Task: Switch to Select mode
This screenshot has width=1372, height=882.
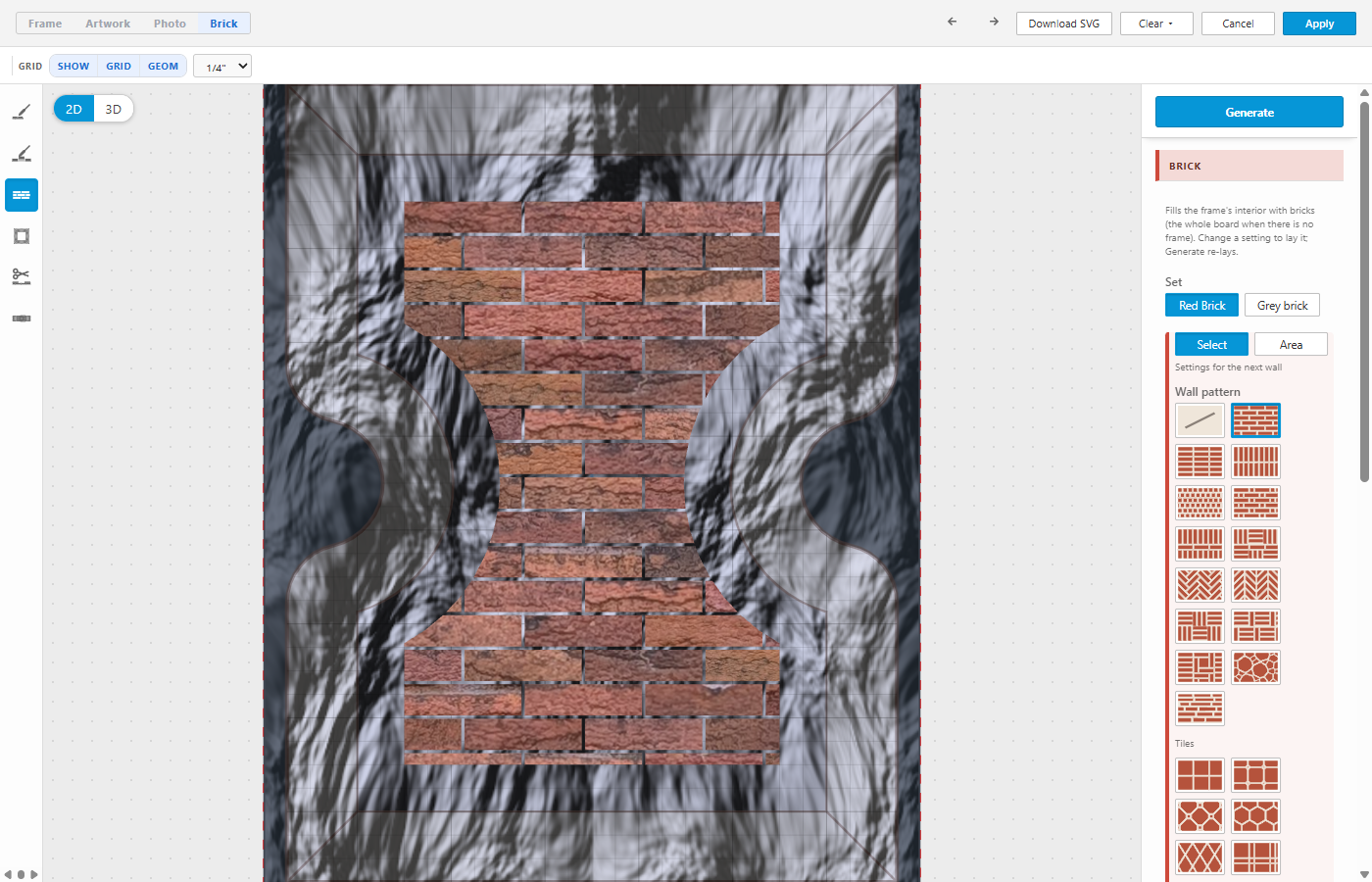Action: tap(1211, 345)
